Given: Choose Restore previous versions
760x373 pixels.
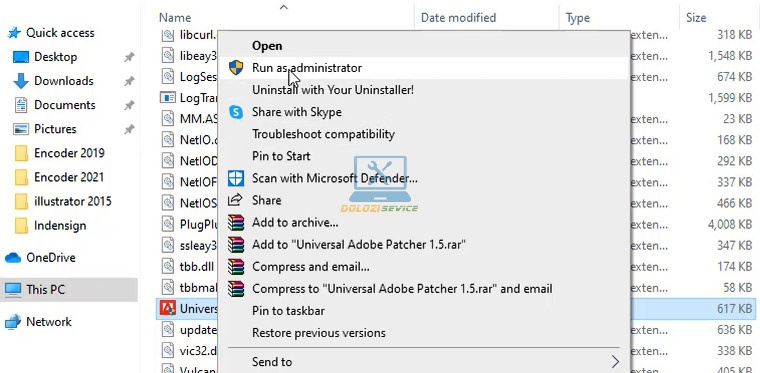Looking at the screenshot, I should click(x=318, y=333).
